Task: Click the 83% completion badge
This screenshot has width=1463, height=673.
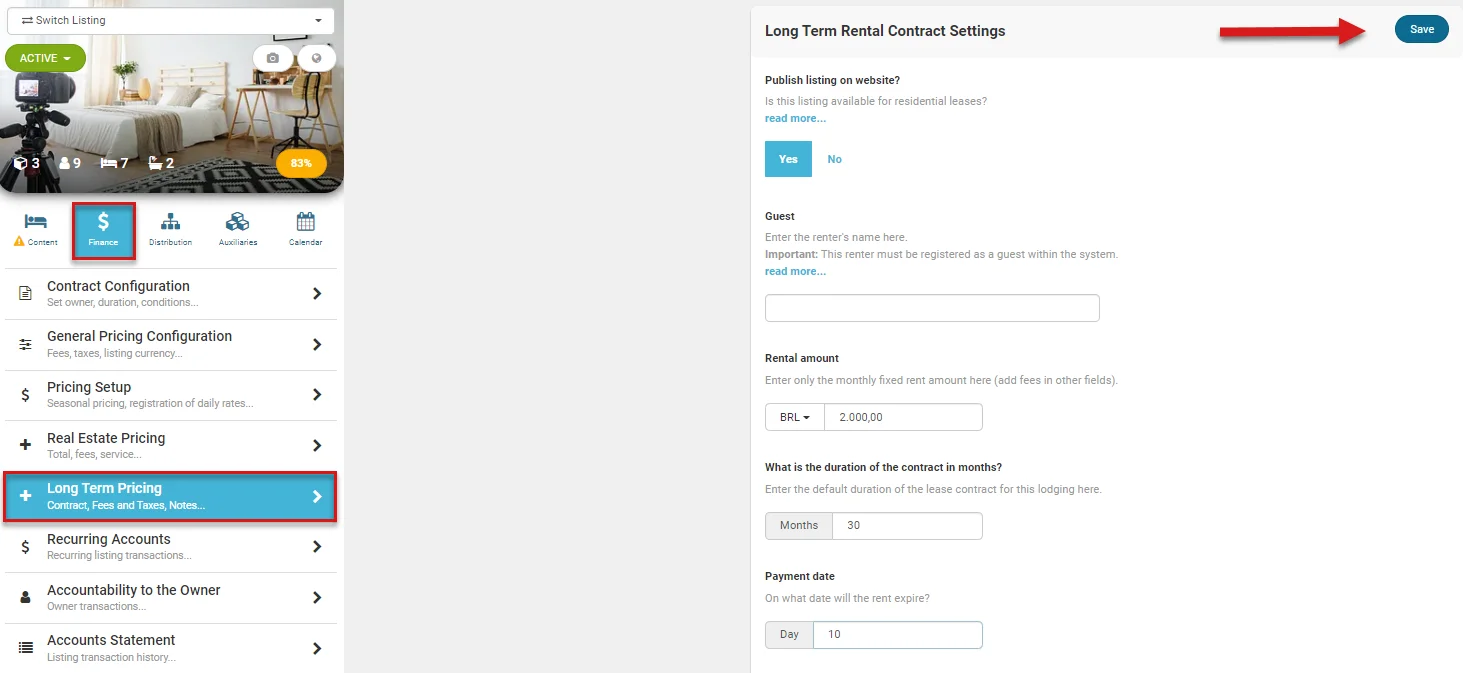Action: click(301, 163)
